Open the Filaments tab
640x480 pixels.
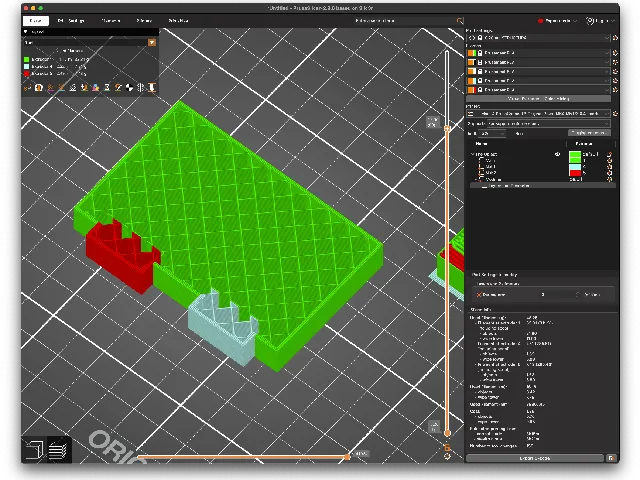pyautogui.click(x=111, y=21)
